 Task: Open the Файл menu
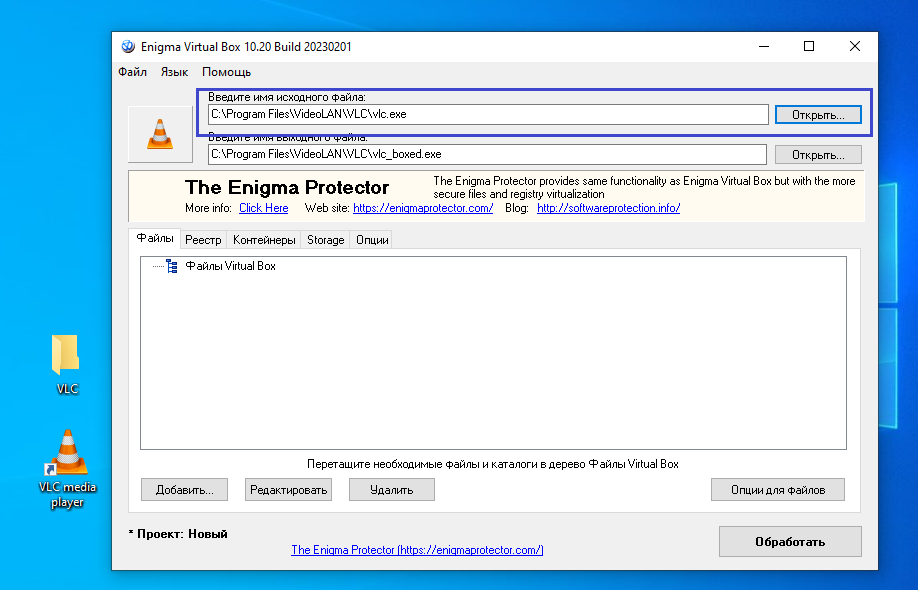pos(132,72)
